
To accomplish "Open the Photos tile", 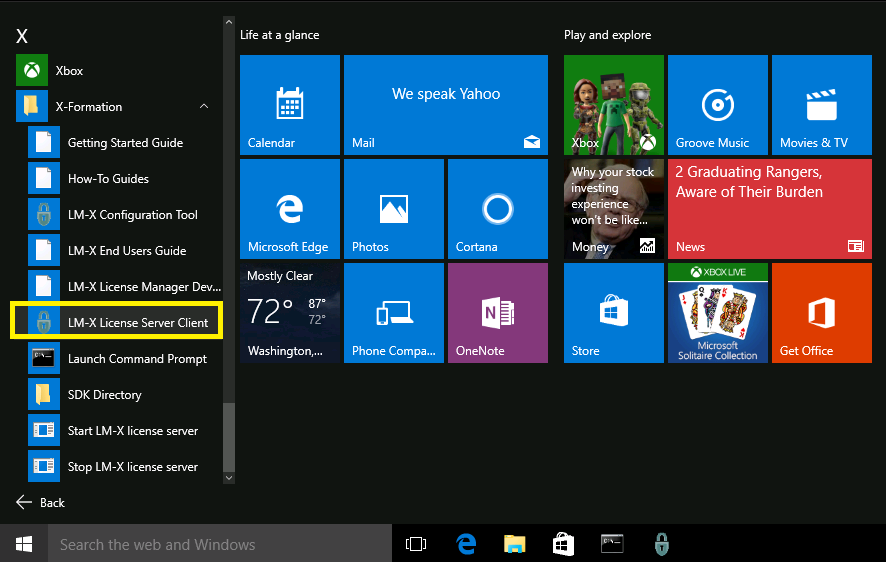I will pyautogui.click(x=394, y=209).
